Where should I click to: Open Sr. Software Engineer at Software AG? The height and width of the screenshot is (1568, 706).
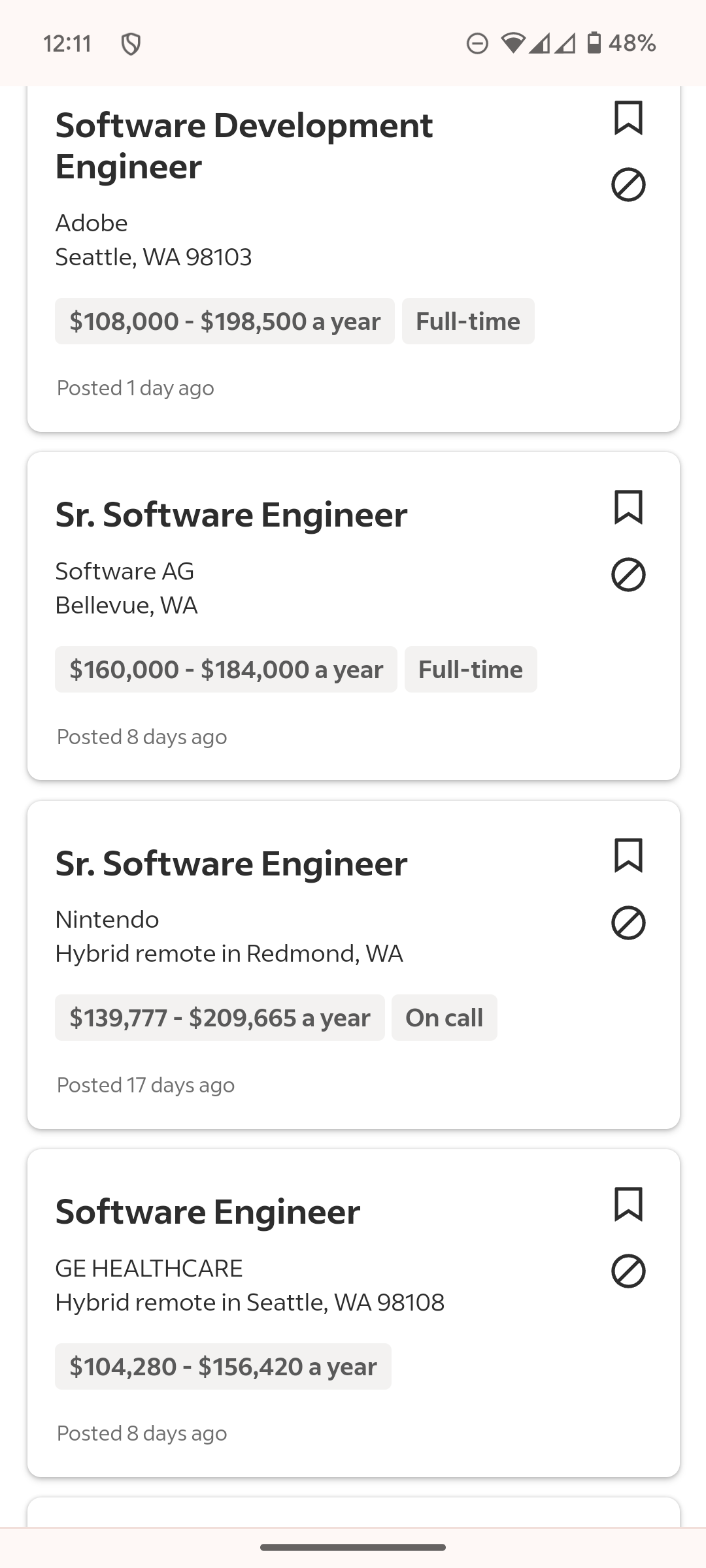(x=231, y=515)
